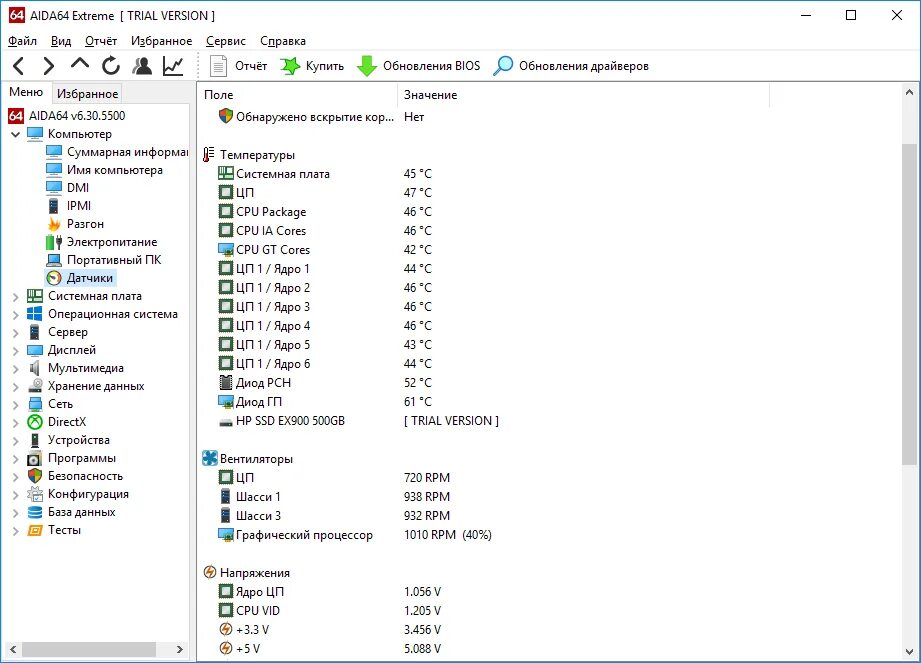The width and height of the screenshot is (921, 663).
Task: Click the green Купить star icon
Action: (x=290, y=66)
